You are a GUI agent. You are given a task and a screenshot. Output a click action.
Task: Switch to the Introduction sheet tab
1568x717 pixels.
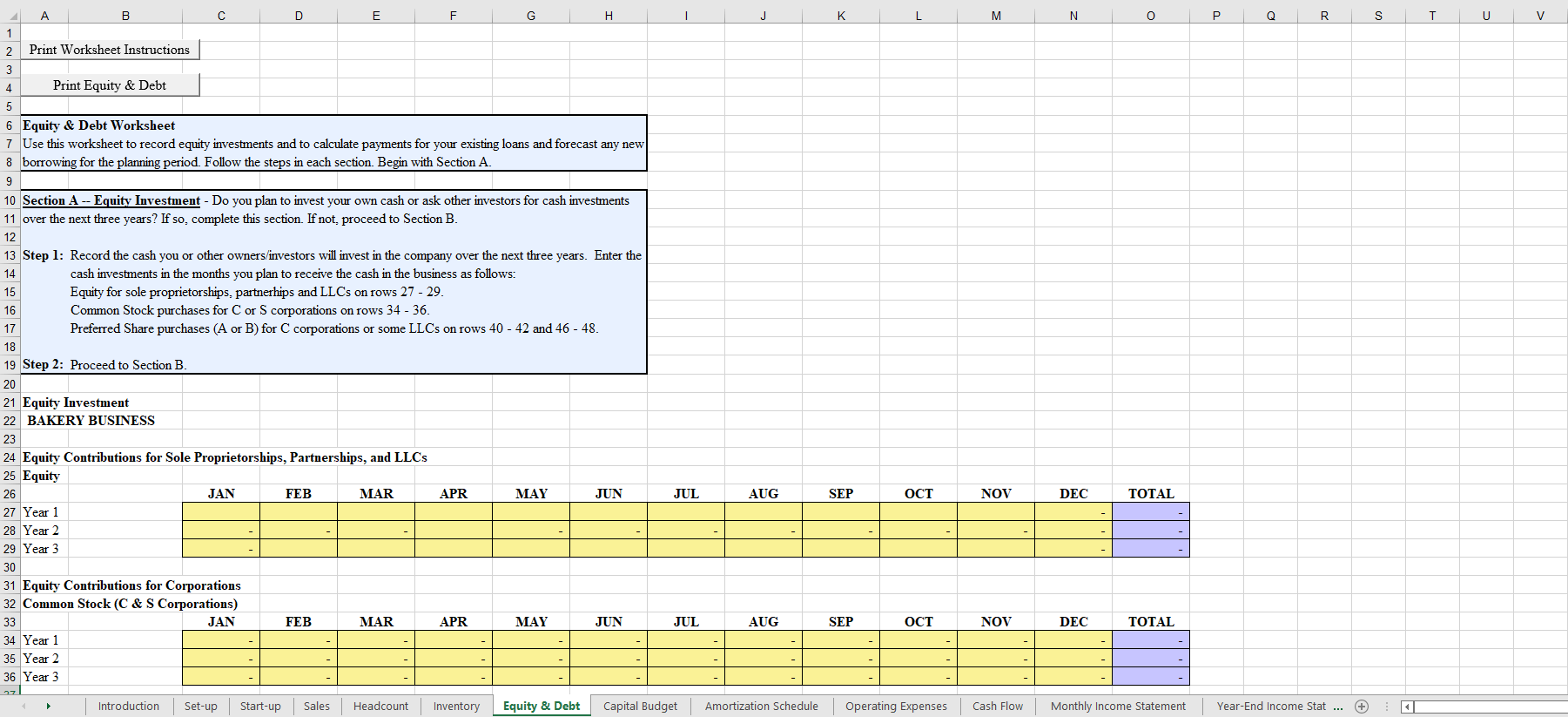(x=128, y=707)
